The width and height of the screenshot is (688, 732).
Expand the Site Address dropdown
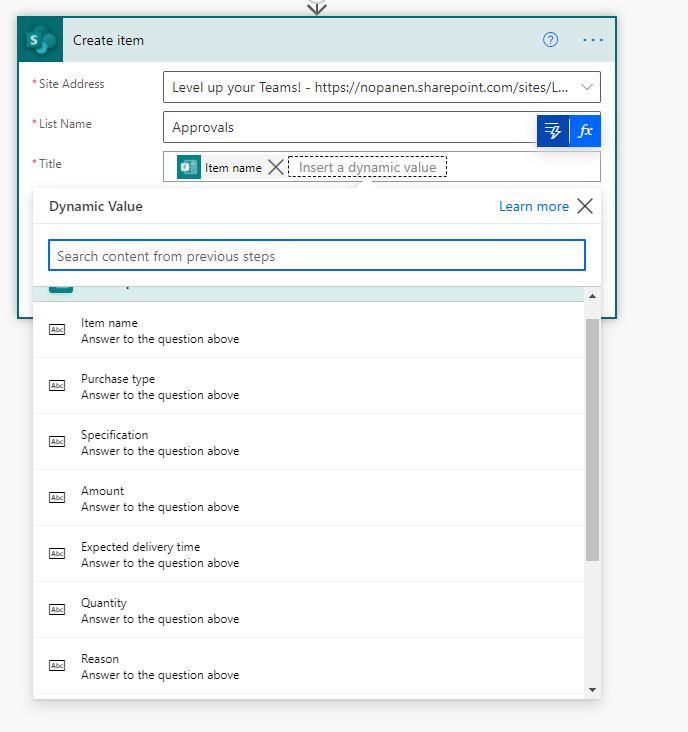586,87
